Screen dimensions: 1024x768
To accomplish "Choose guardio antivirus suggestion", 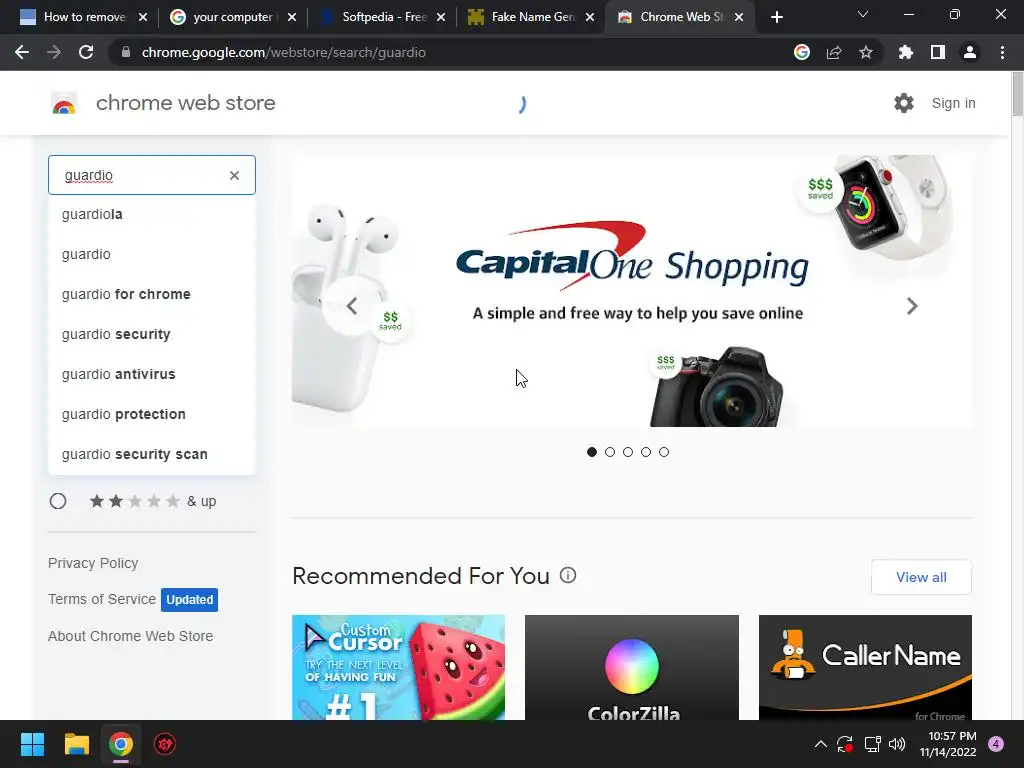I will point(152,374).
